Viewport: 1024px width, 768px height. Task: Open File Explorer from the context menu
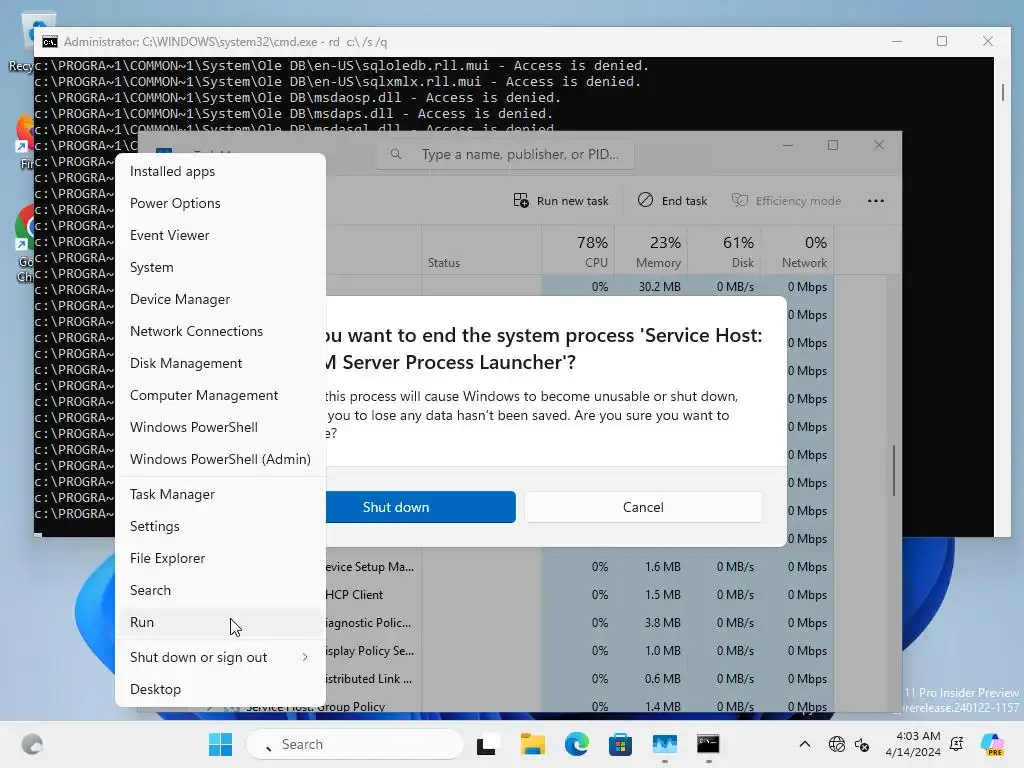click(220, 558)
